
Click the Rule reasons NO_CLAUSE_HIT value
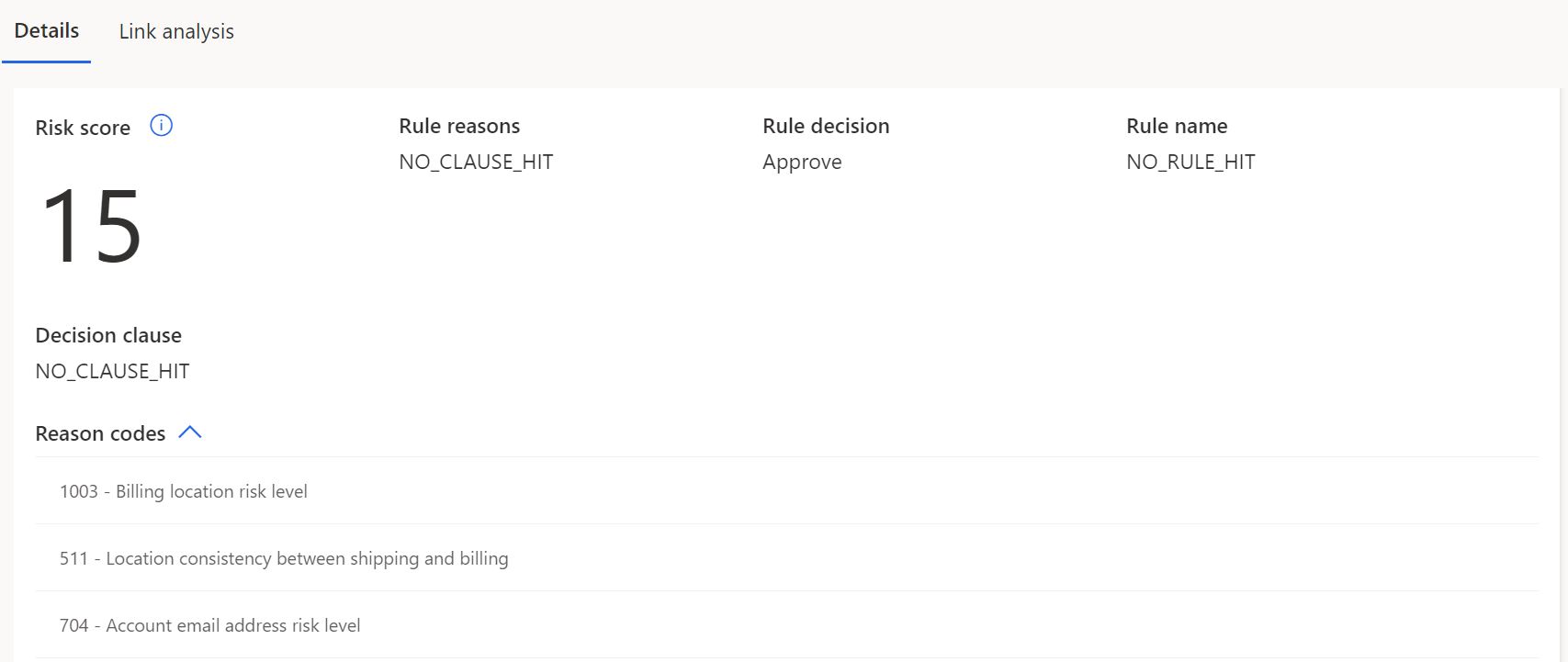tap(476, 162)
